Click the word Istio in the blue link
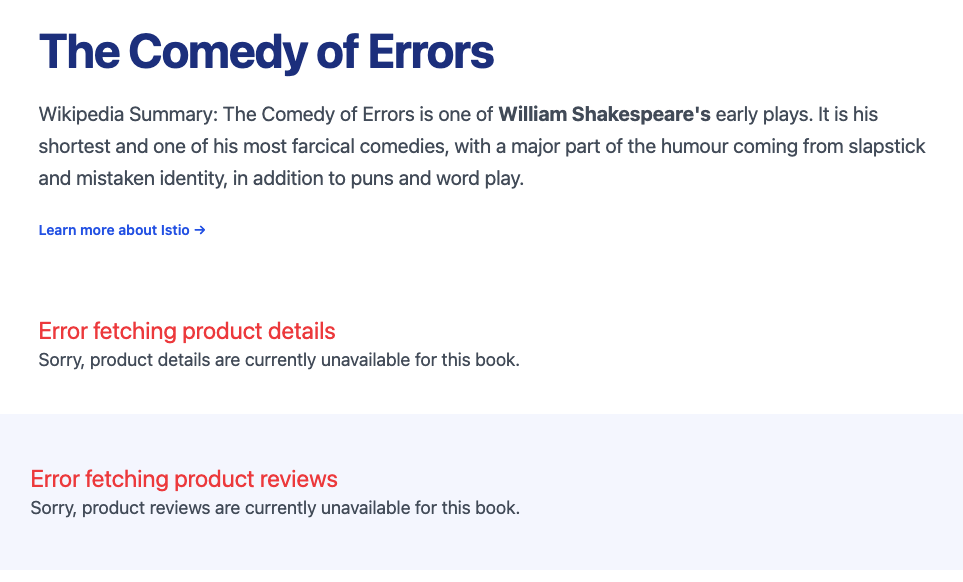The image size is (963, 582). [175, 230]
